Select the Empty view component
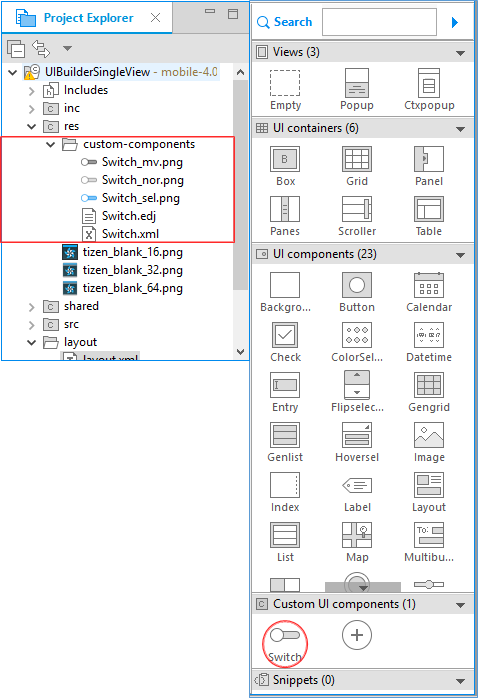Image resolution: width=478 pixels, height=698 pixels. click(x=285, y=90)
